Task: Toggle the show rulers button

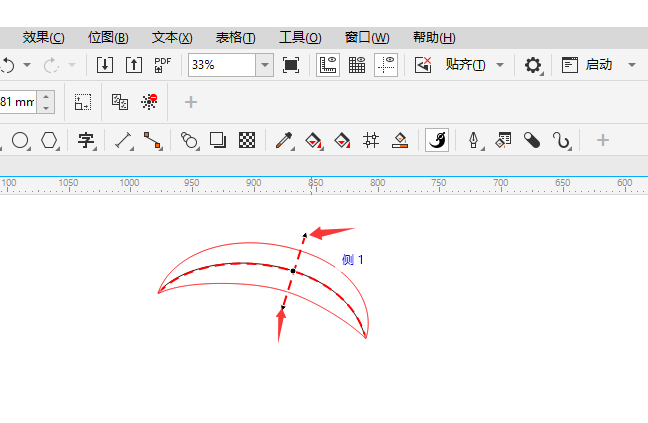Action: 328,65
